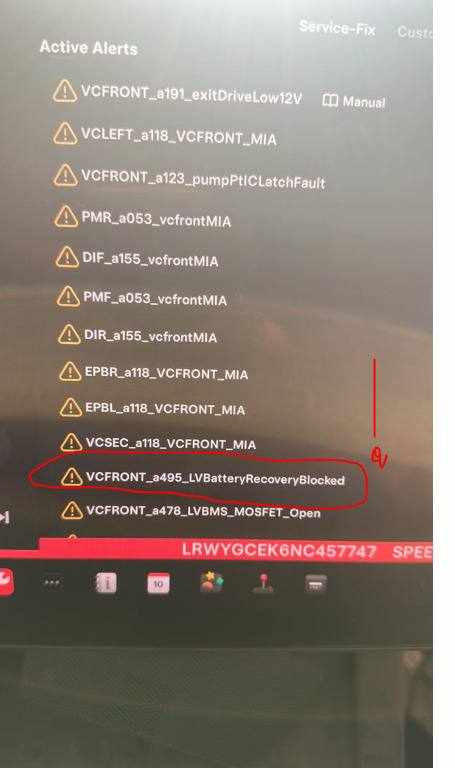Image resolution: width=455 pixels, height=768 pixels.
Task: Open the three-dots app launcher
Action: (52, 582)
